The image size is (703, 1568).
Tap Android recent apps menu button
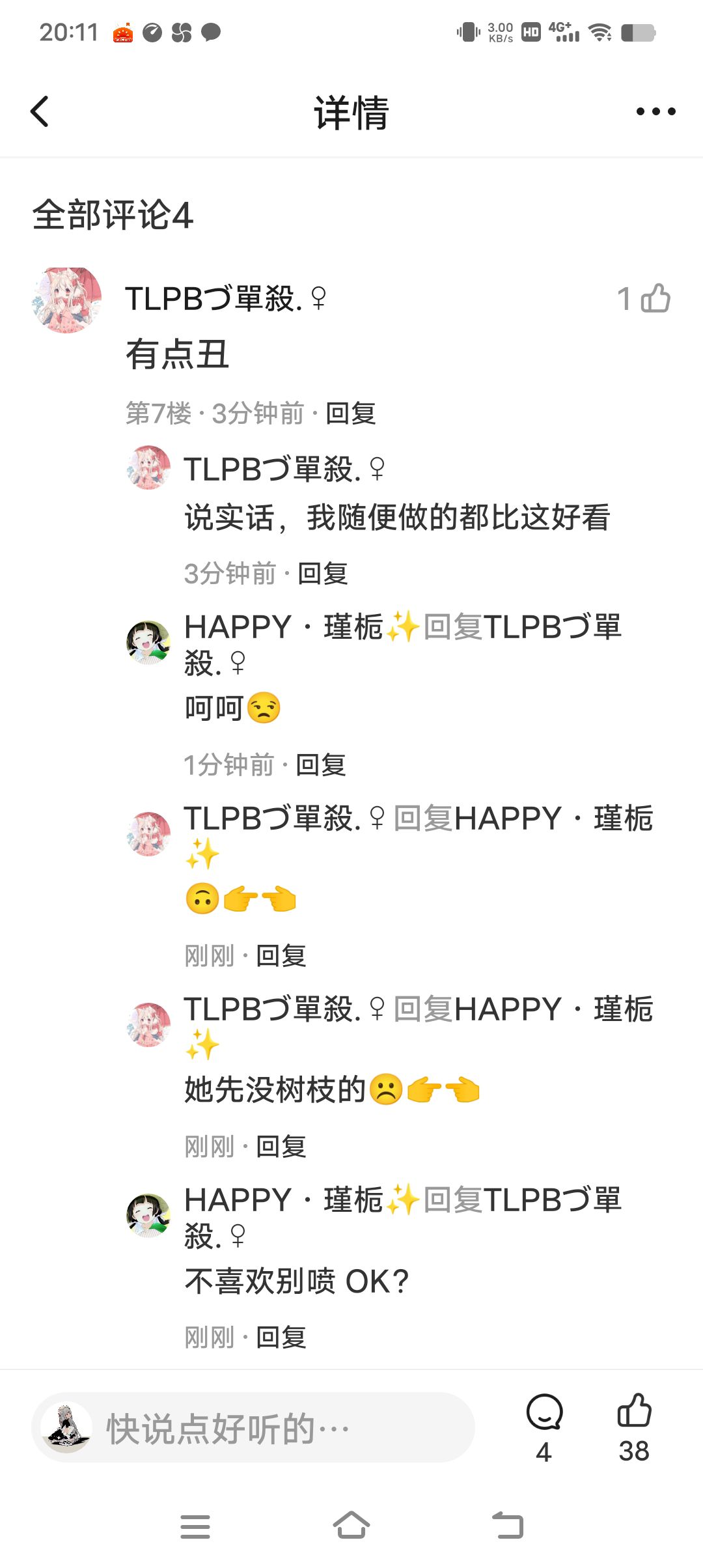[x=195, y=1526]
